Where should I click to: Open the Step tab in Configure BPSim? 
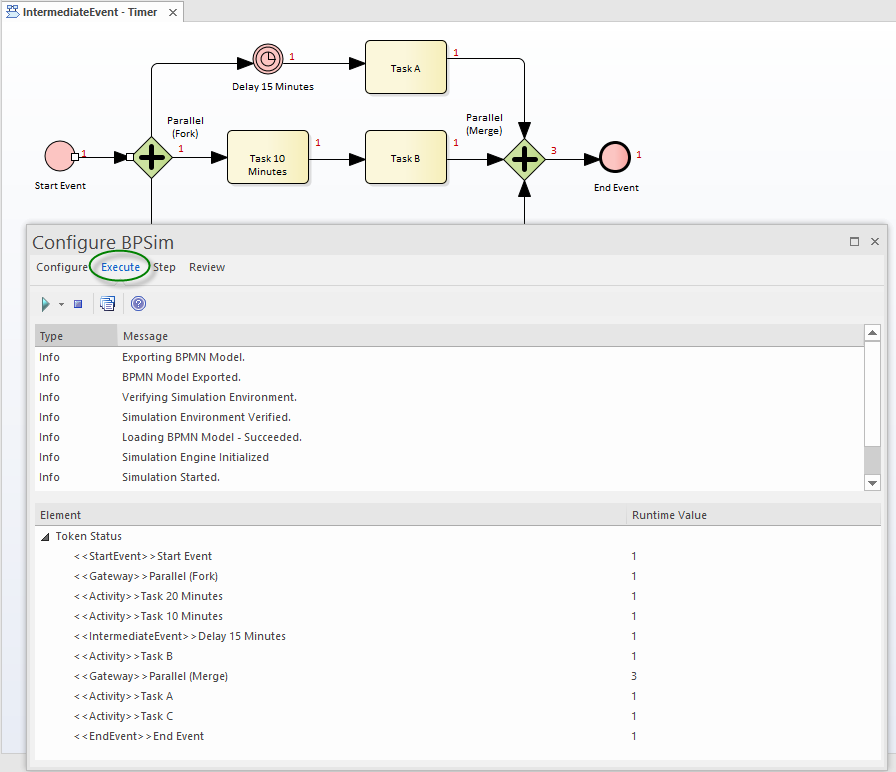pyautogui.click(x=164, y=267)
